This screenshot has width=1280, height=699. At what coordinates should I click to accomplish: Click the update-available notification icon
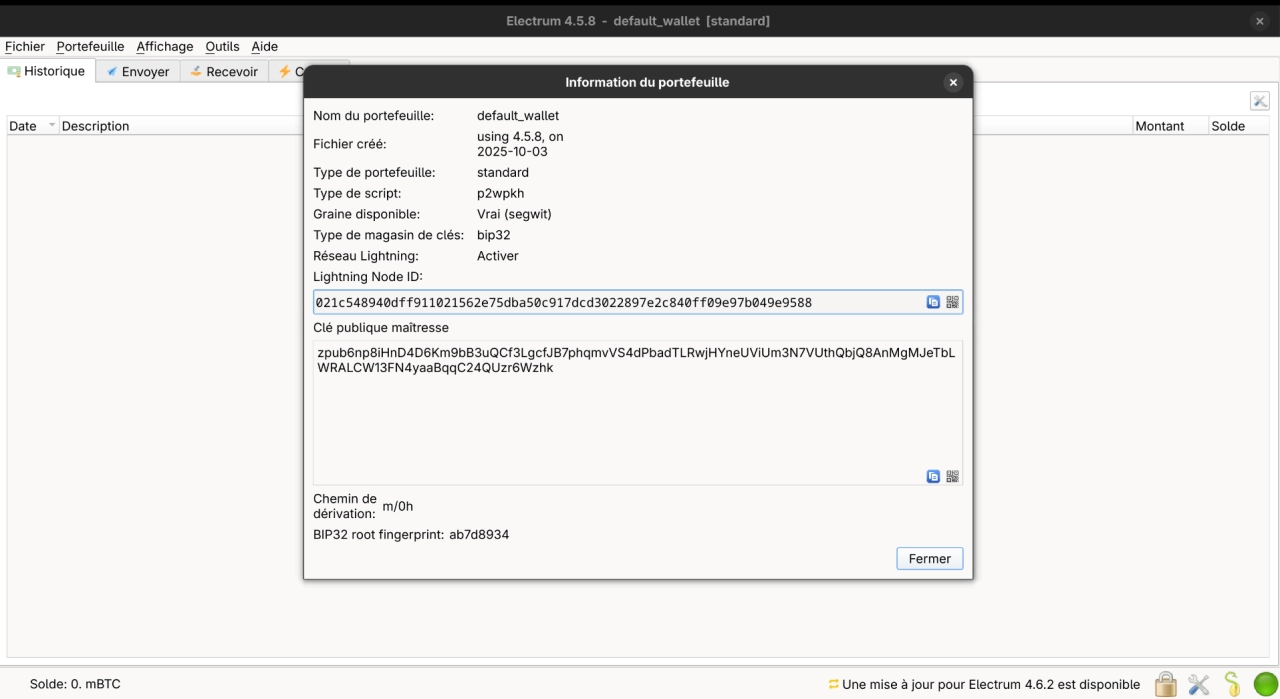point(833,685)
